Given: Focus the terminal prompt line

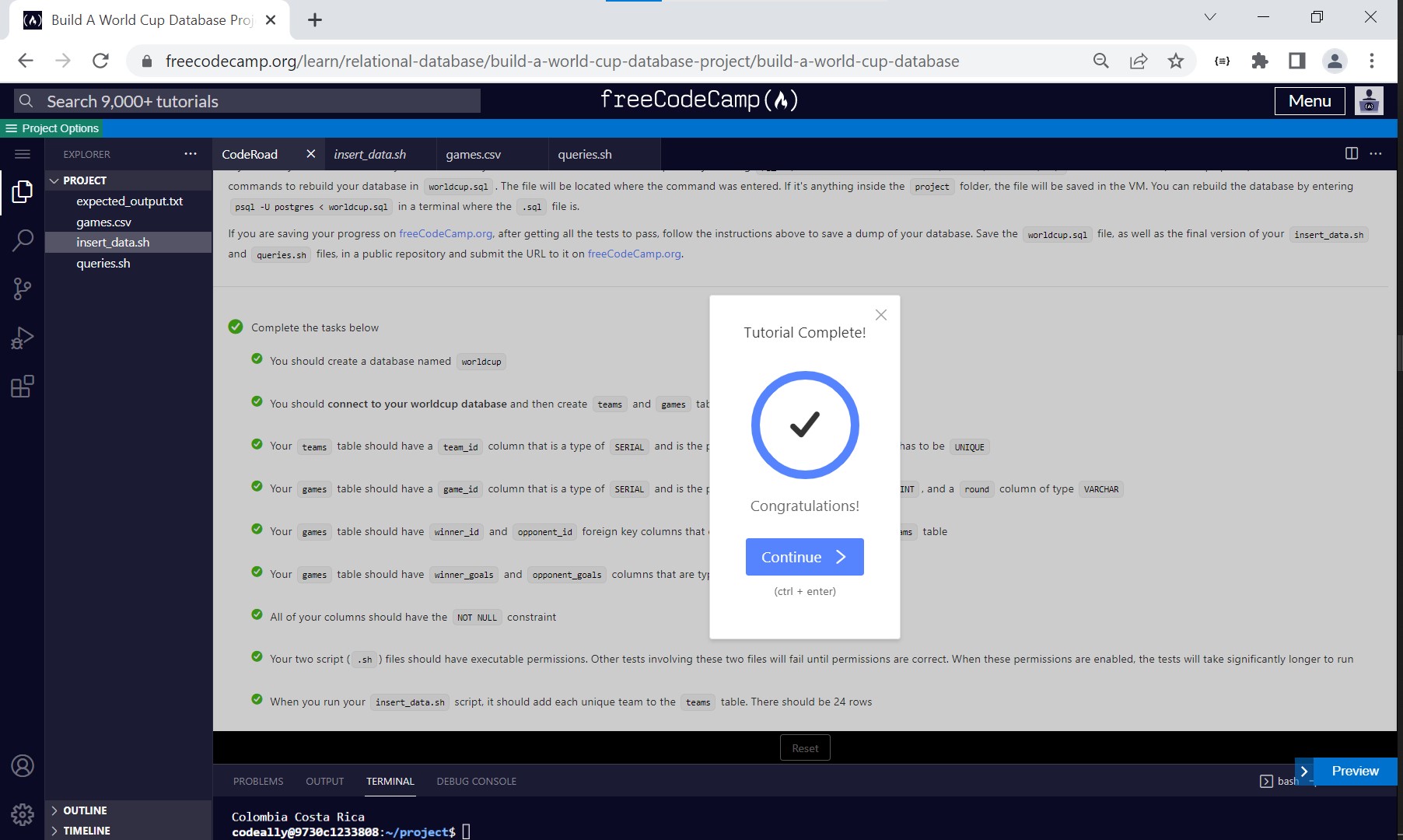Looking at the screenshot, I should click(x=350, y=832).
